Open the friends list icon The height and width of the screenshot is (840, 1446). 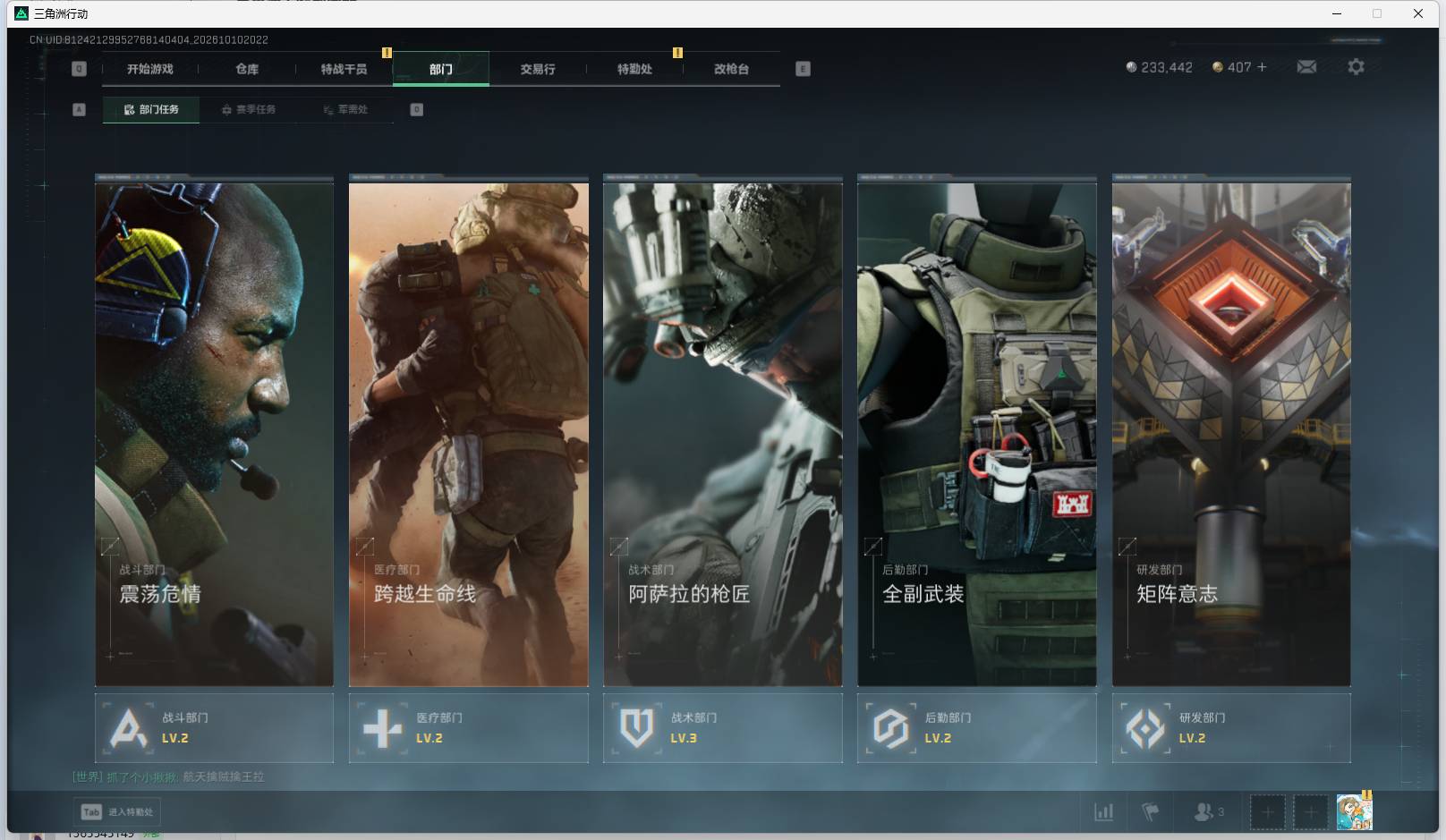(1209, 812)
